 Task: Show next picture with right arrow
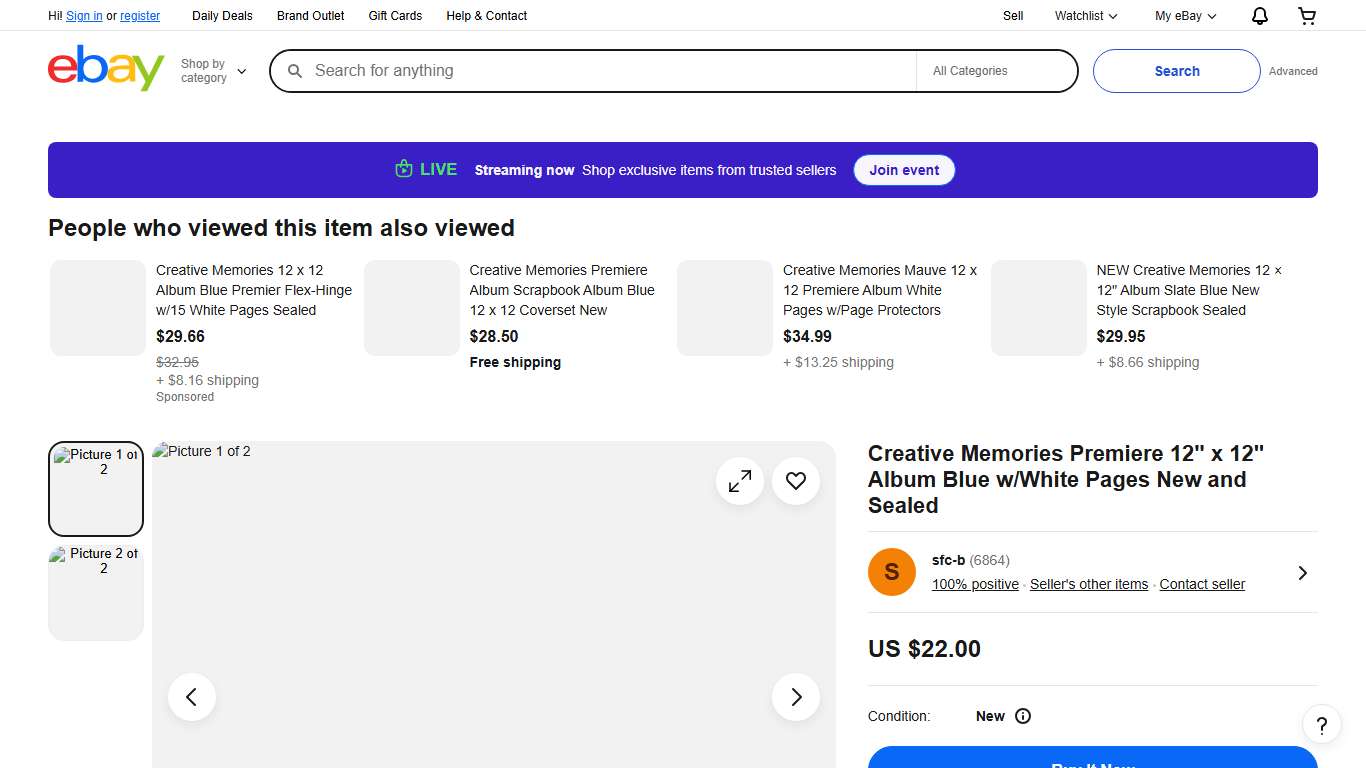[x=796, y=697]
